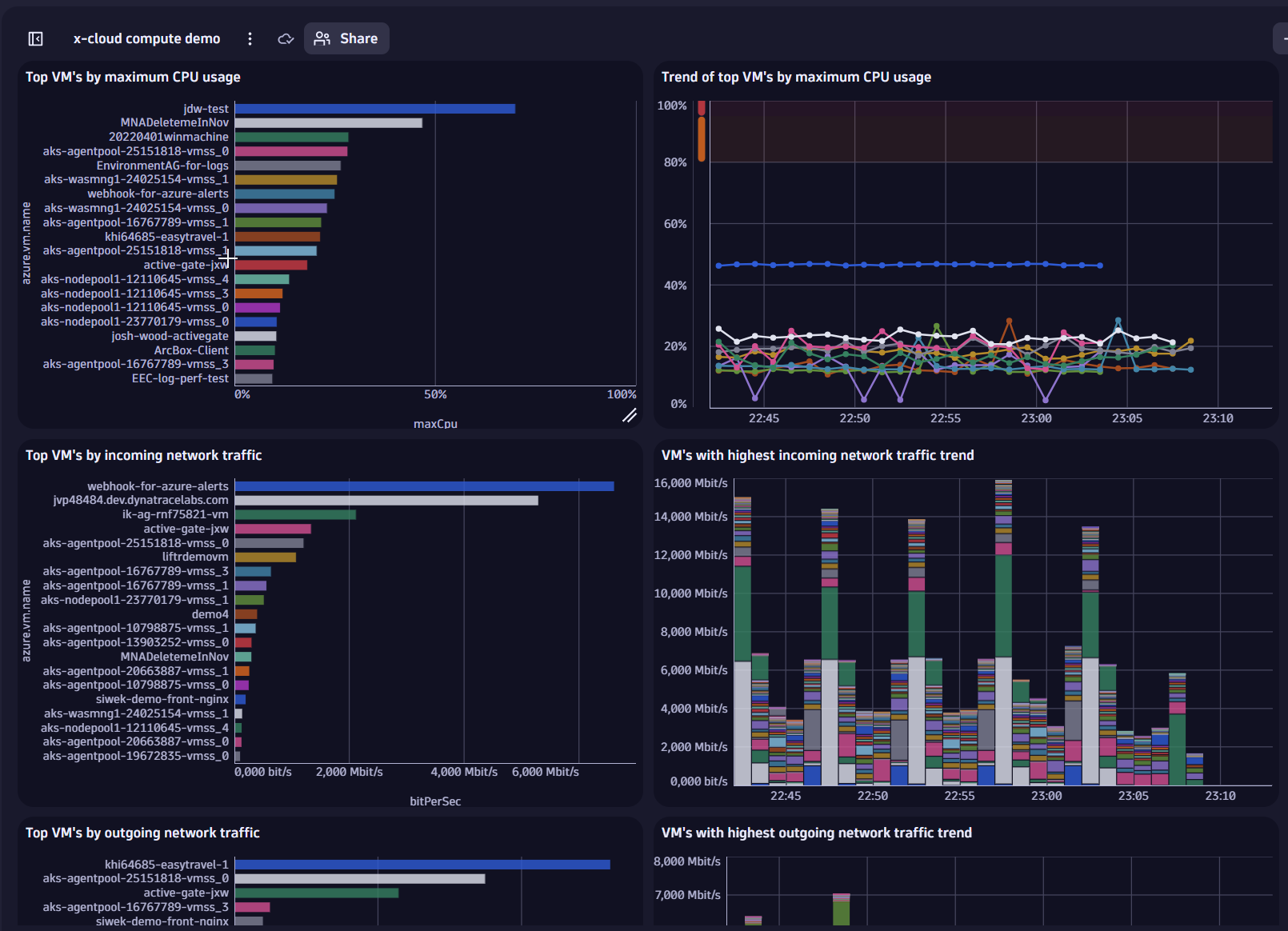Open the three-dot dashboard options menu
The image size is (1288, 931).
tap(250, 38)
